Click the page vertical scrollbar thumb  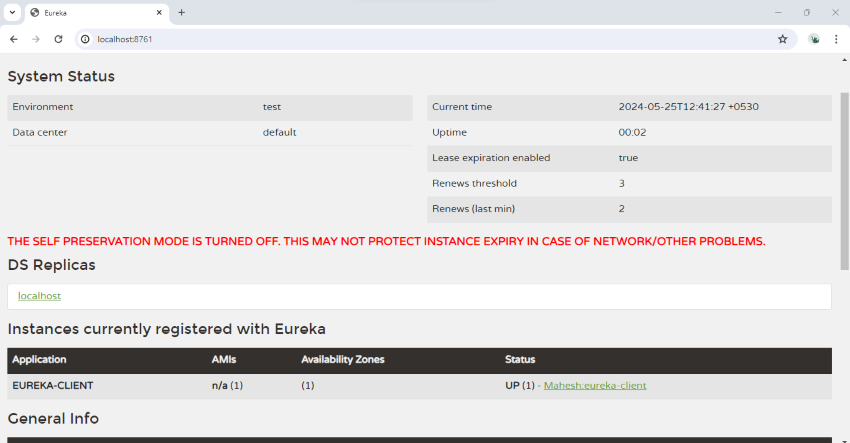pos(844,181)
